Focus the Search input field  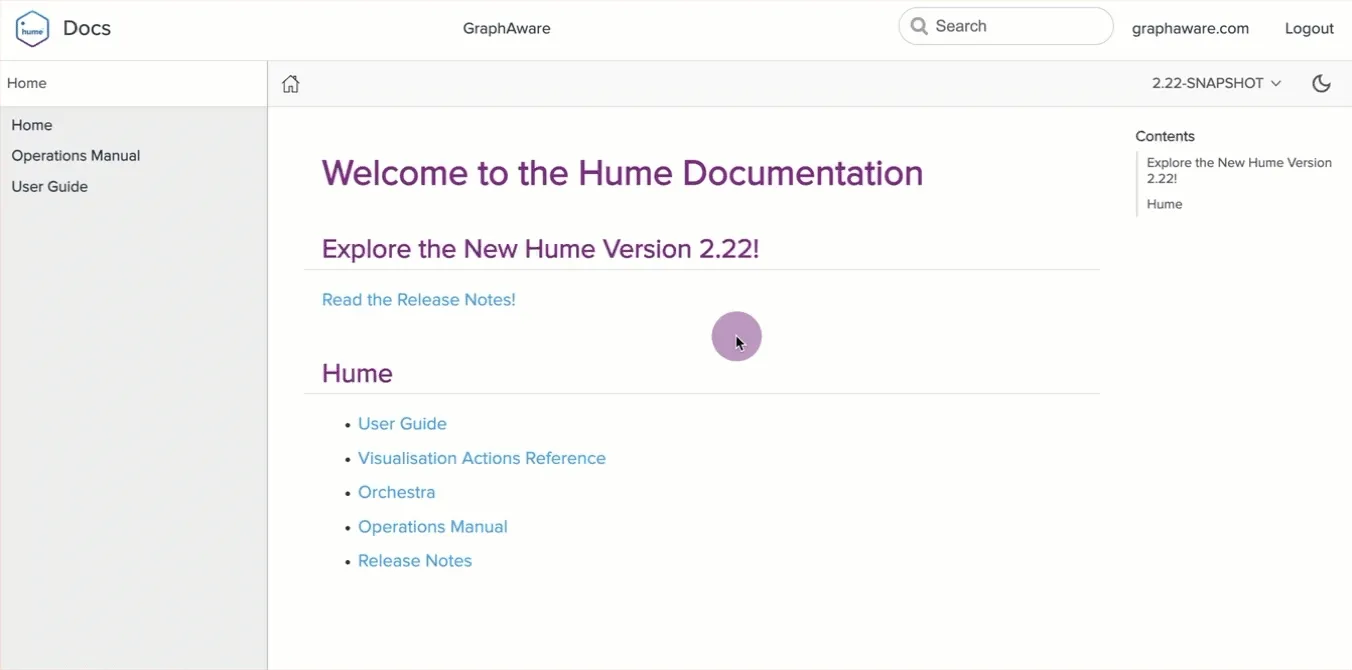[x=1006, y=27]
